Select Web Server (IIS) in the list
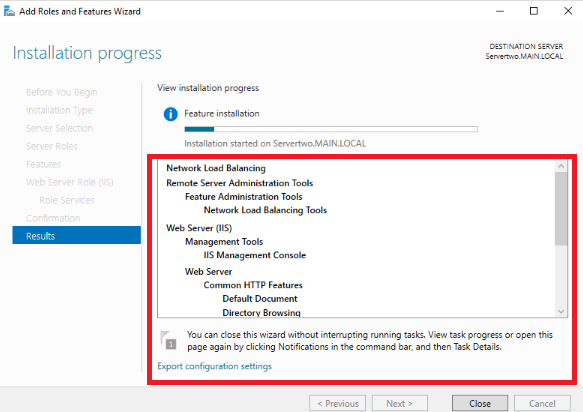 pyautogui.click(x=199, y=228)
